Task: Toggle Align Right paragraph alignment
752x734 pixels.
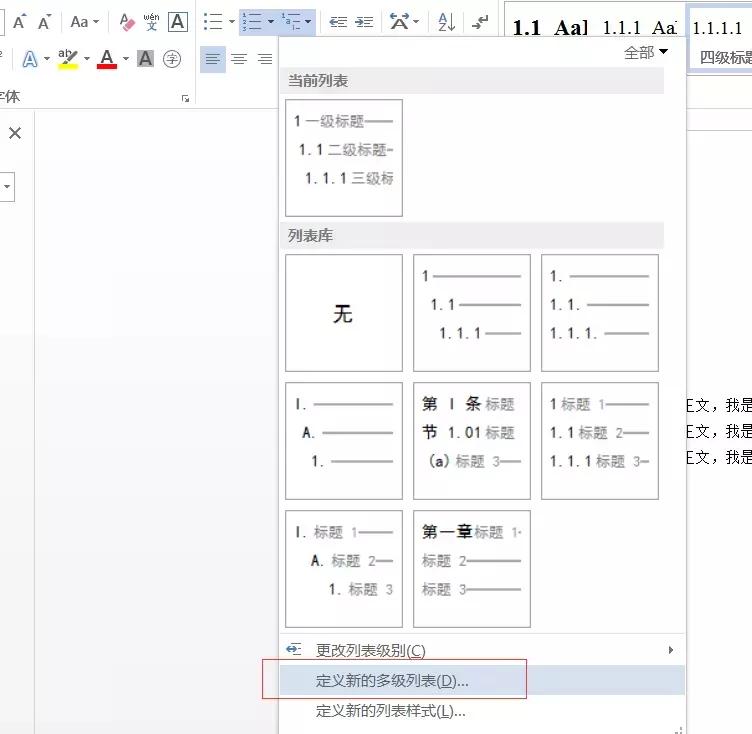Action: (265, 59)
